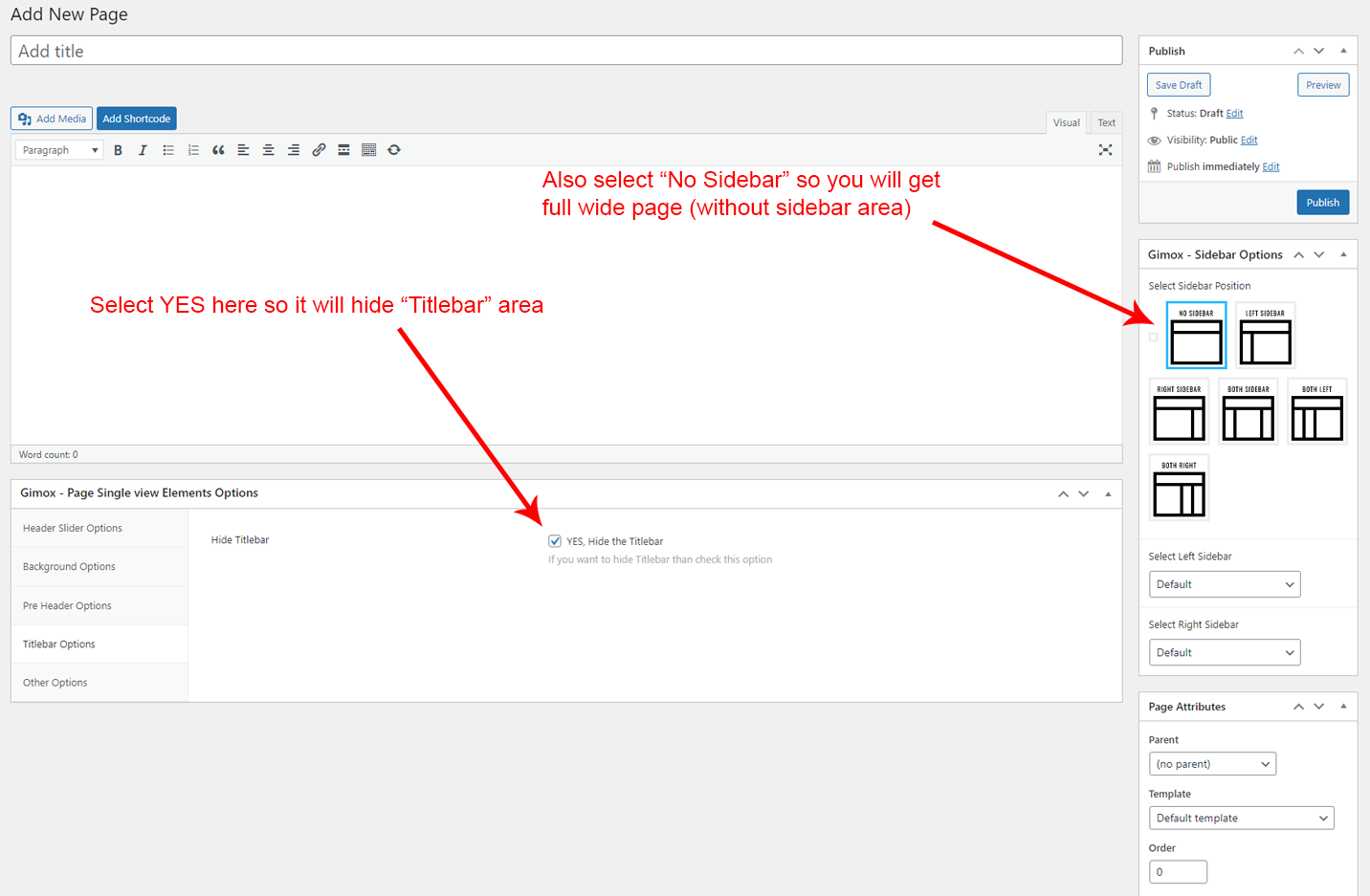The image size is (1370, 896).
Task: Uncheck YES, Hide the Titlebar
Action: click(555, 541)
